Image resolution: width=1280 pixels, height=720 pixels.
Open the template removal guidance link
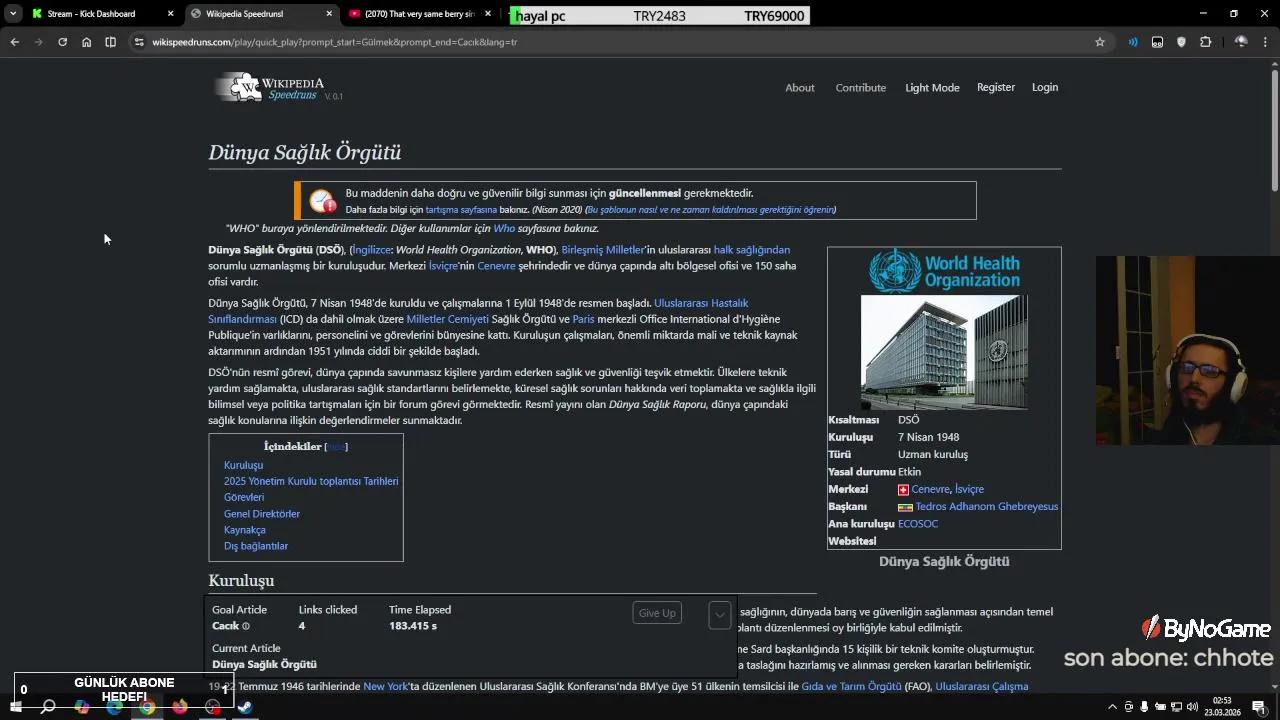pos(710,210)
